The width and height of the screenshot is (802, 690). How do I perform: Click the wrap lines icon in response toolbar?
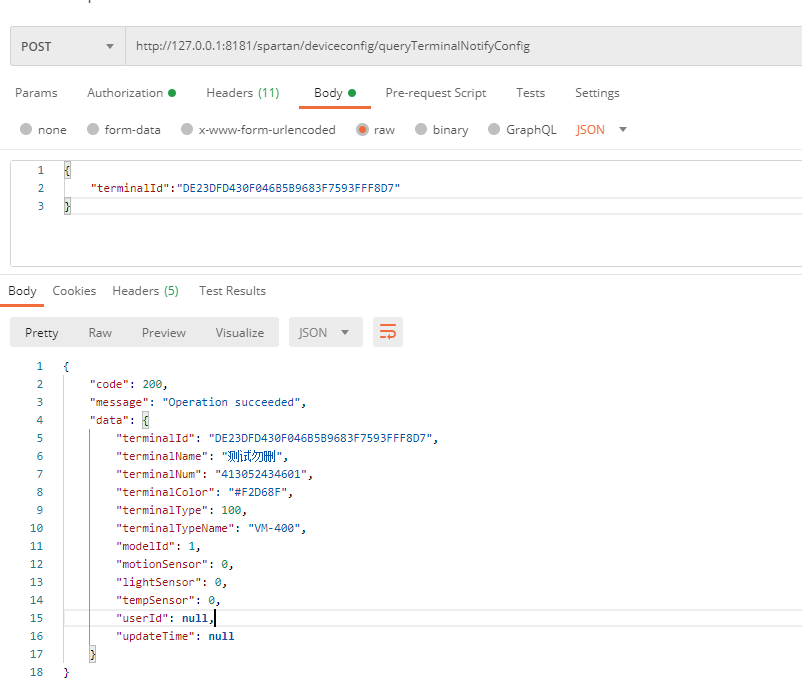[388, 332]
